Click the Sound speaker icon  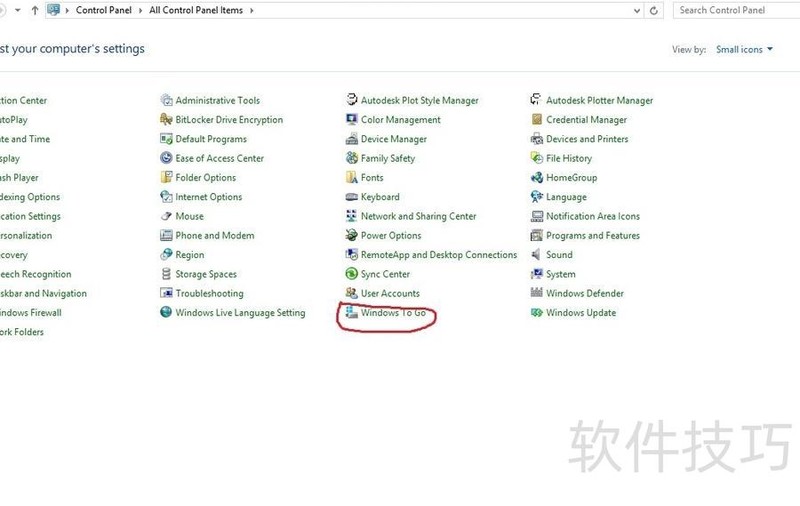pos(536,255)
